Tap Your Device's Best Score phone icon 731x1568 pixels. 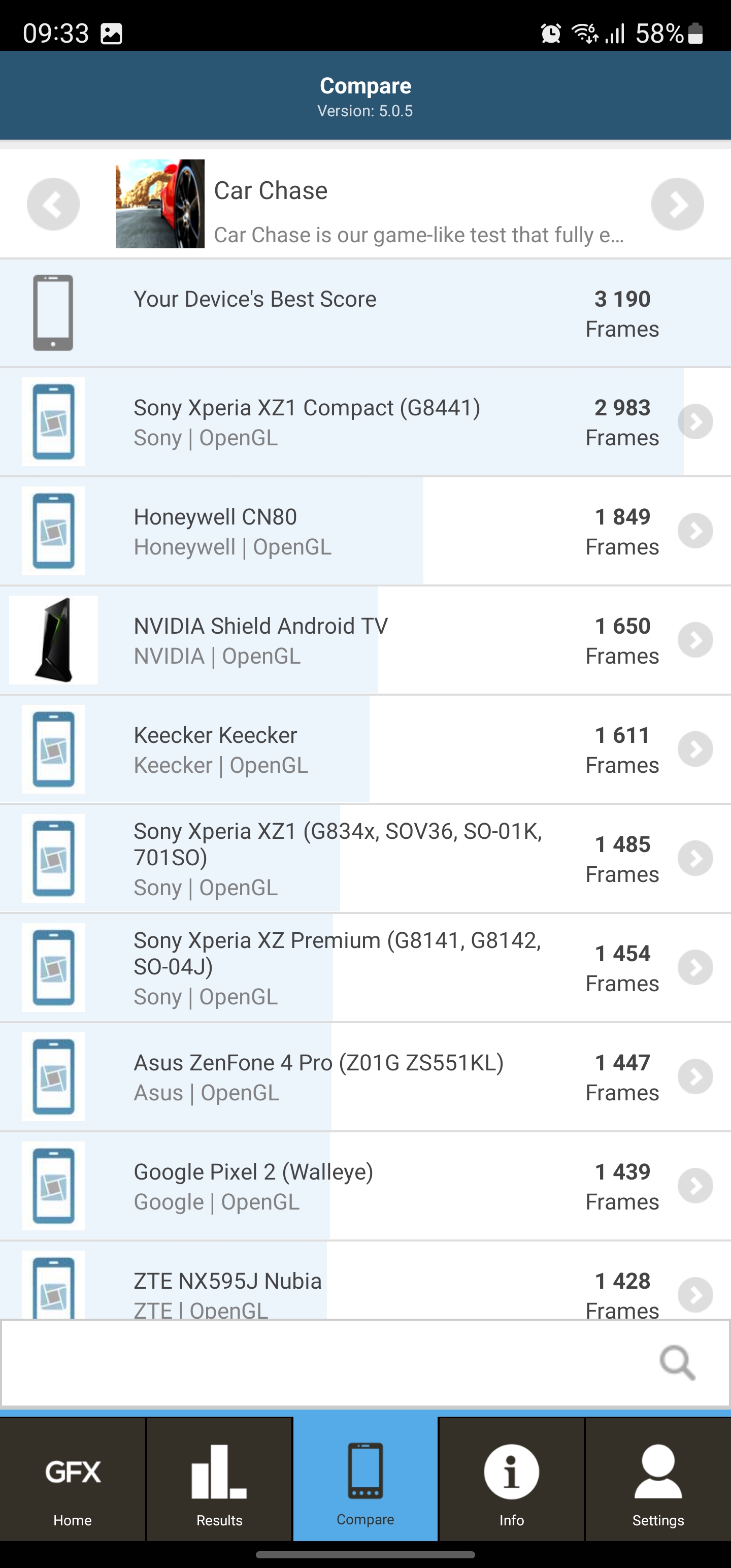click(x=53, y=313)
